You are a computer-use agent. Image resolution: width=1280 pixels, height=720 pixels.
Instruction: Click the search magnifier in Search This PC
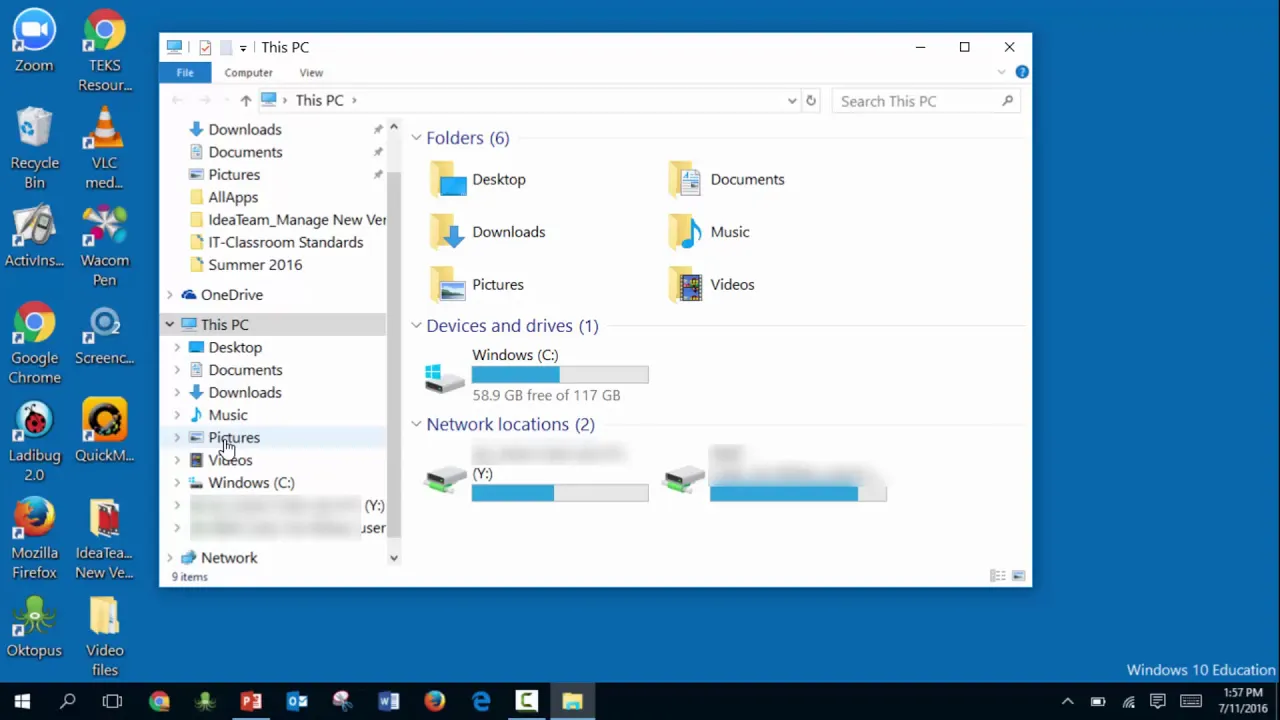tap(1007, 100)
